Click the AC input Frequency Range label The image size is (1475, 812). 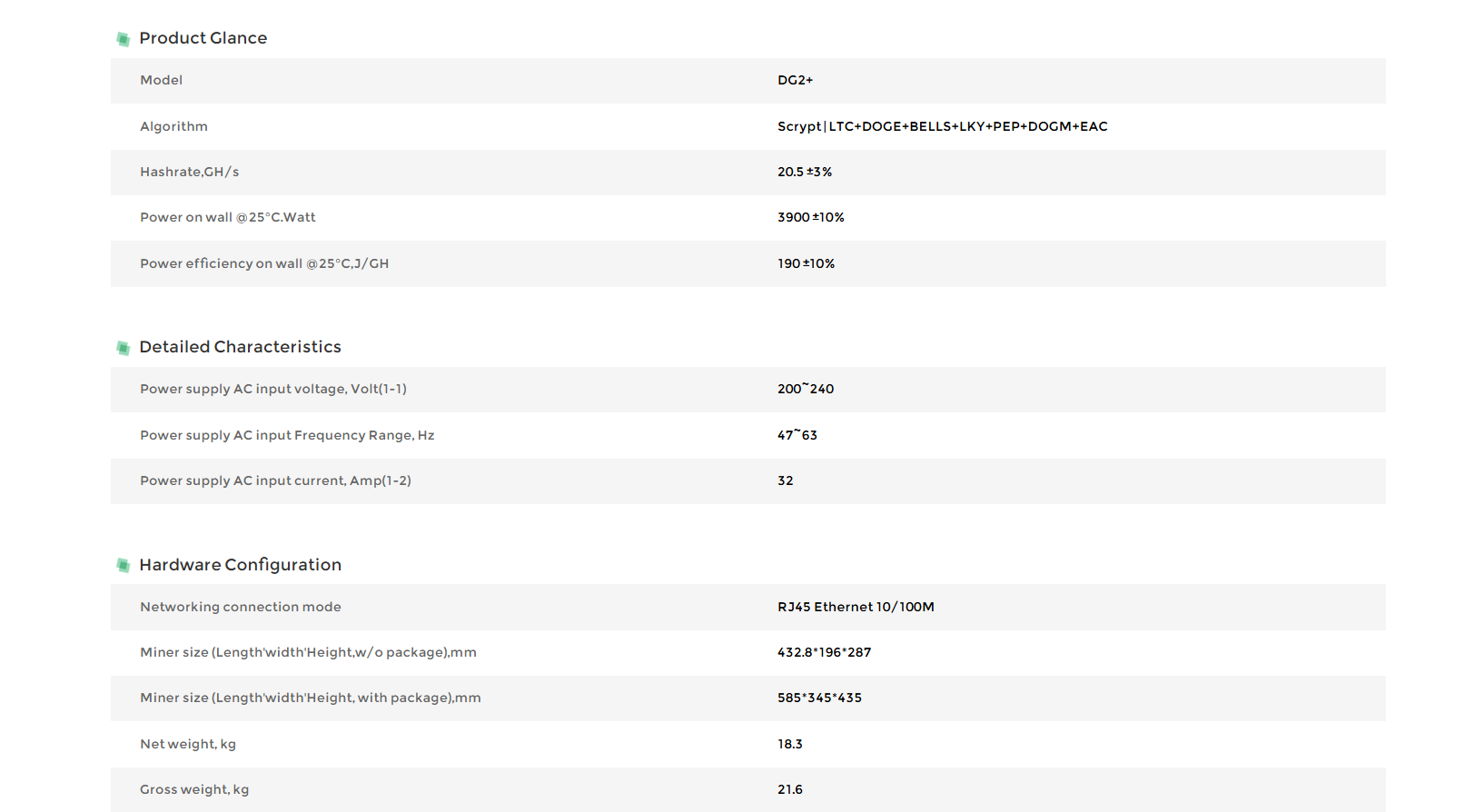(x=287, y=435)
